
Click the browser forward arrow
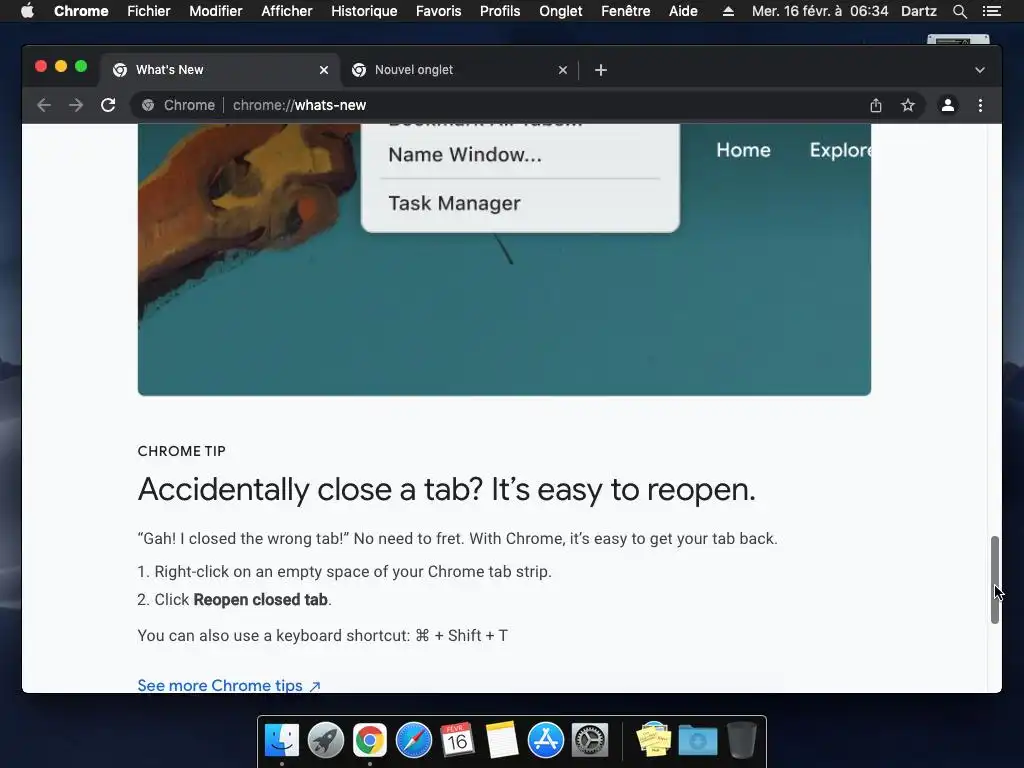[x=76, y=105]
